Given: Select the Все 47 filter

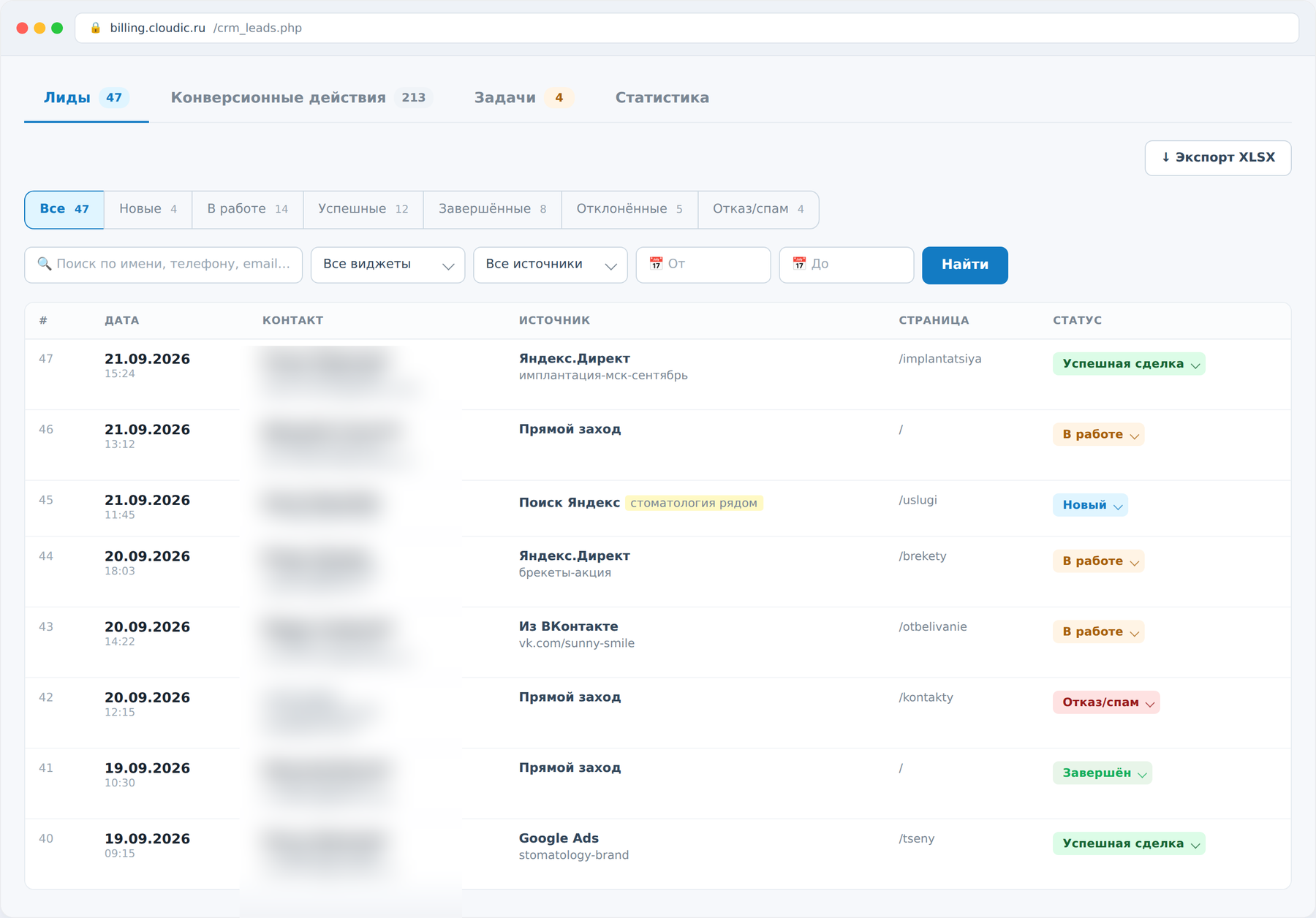Looking at the screenshot, I should click(64, 210).
